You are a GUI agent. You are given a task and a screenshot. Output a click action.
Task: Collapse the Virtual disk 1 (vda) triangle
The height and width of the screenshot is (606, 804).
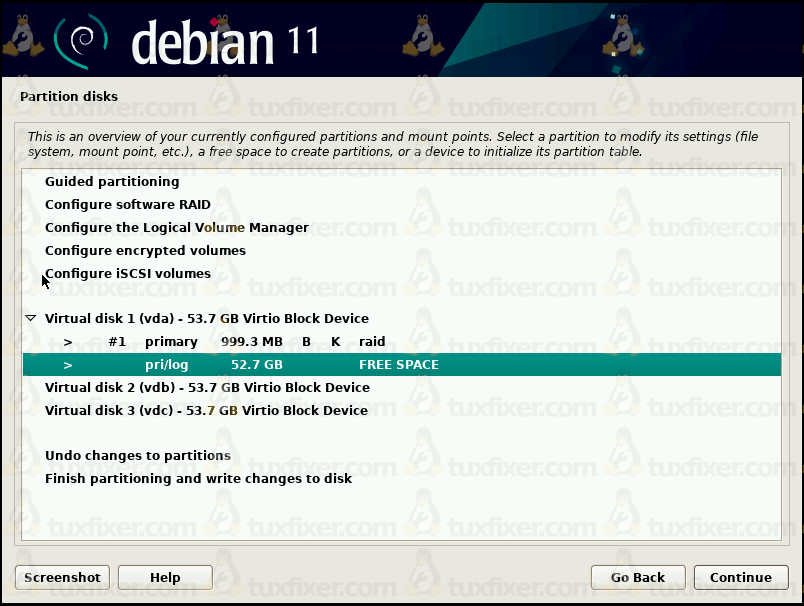pos(31,318)
